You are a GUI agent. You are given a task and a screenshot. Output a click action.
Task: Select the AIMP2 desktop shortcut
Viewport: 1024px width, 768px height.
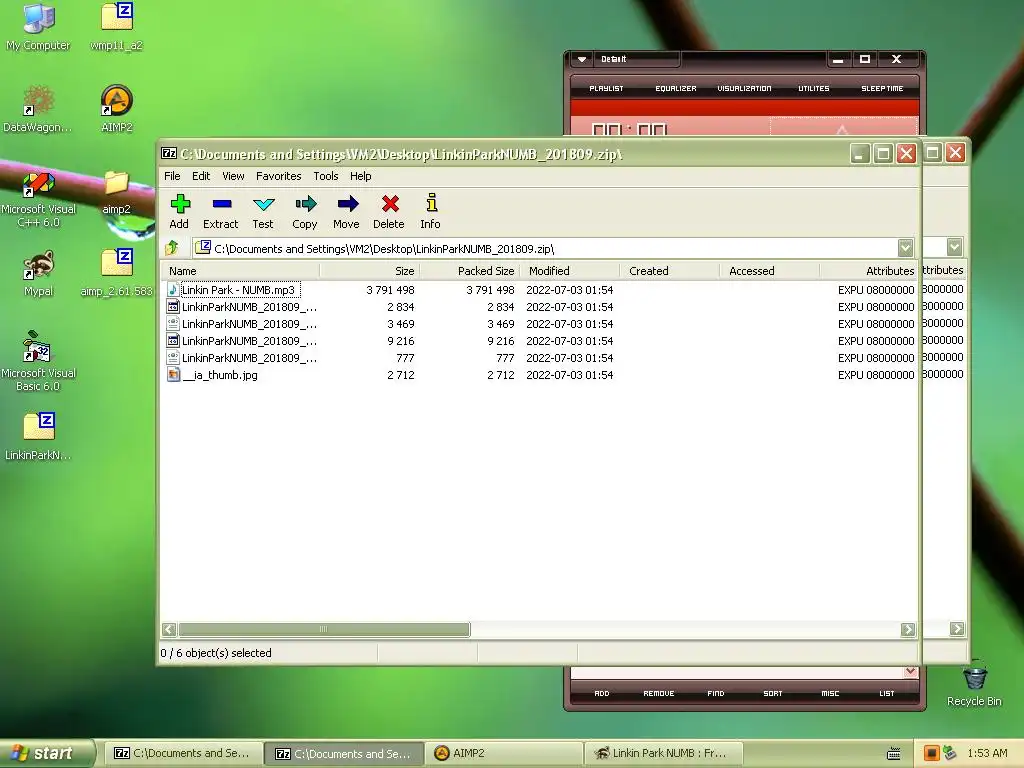[x=116, y=108]
